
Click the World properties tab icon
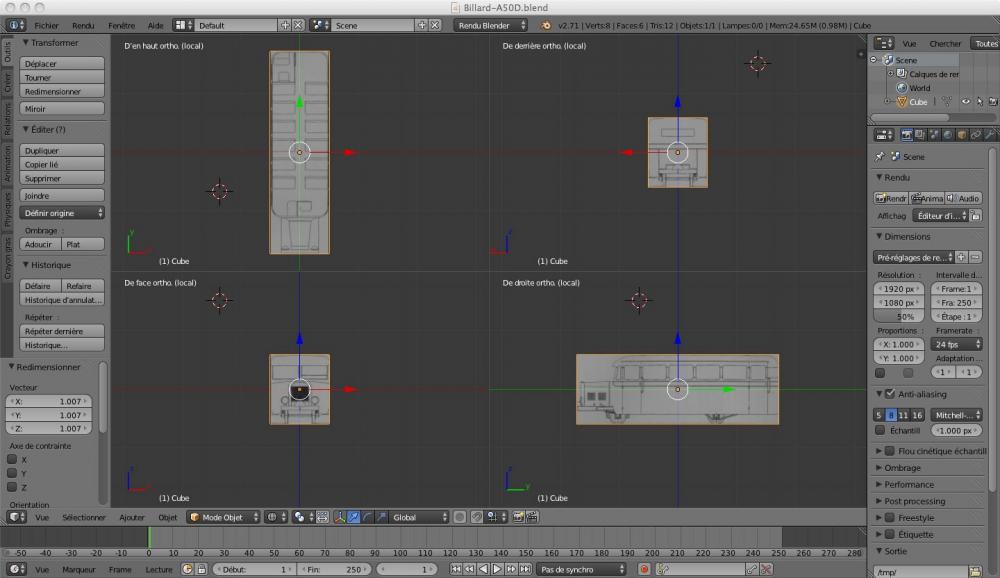[x=946, y=134]
